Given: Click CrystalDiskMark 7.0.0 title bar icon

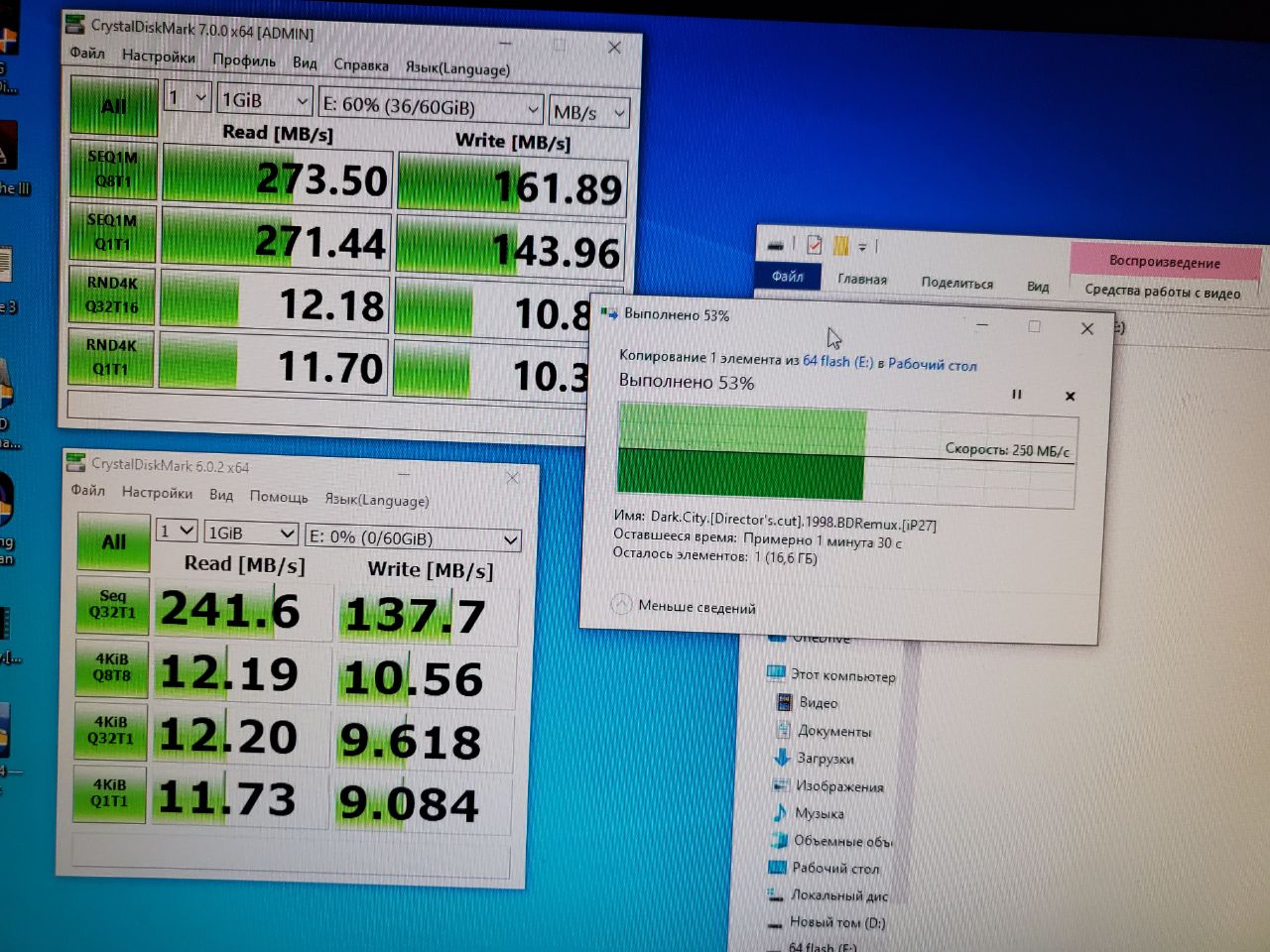Looking at the screenshot, I should [75, 25].
